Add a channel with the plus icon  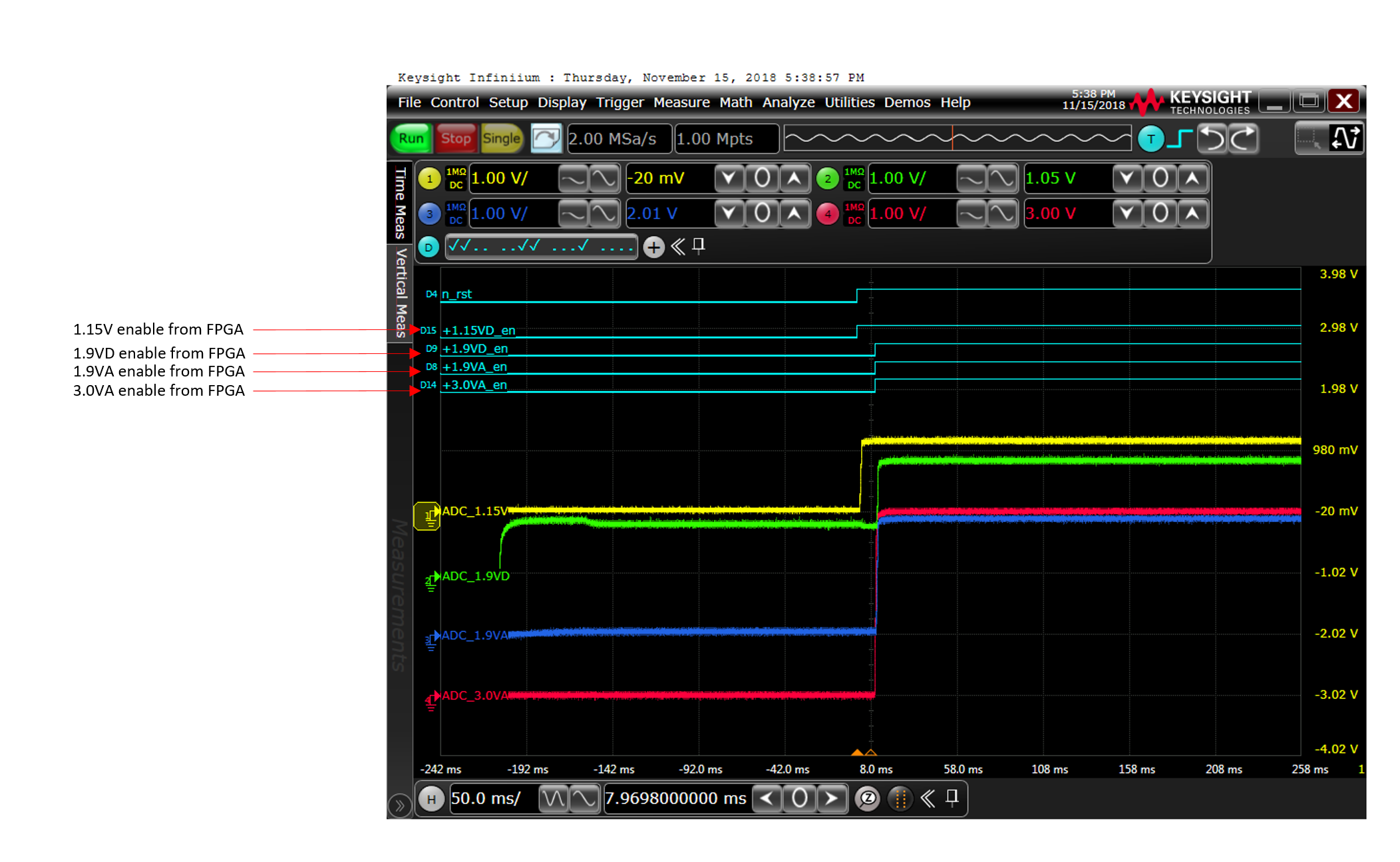pos(653,247)
